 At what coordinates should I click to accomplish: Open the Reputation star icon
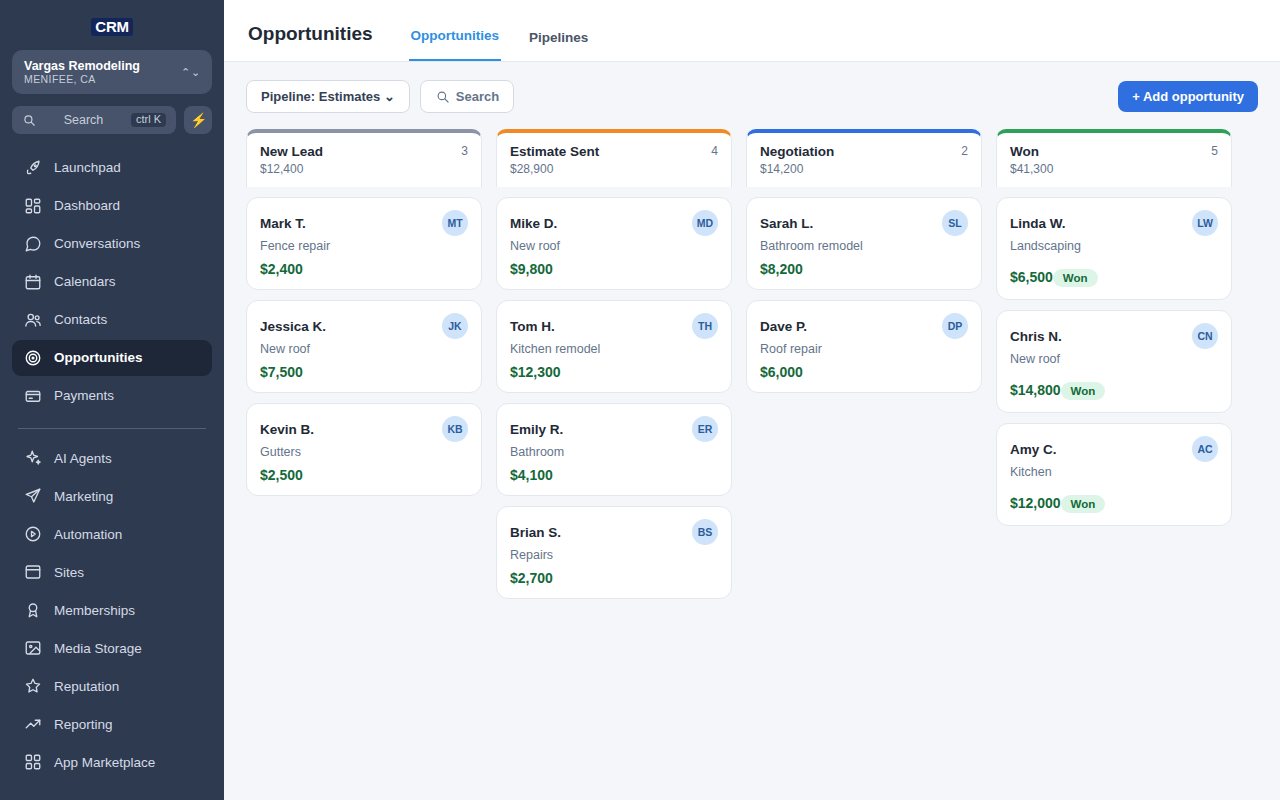pyautogui.click(x=33, y=687)
